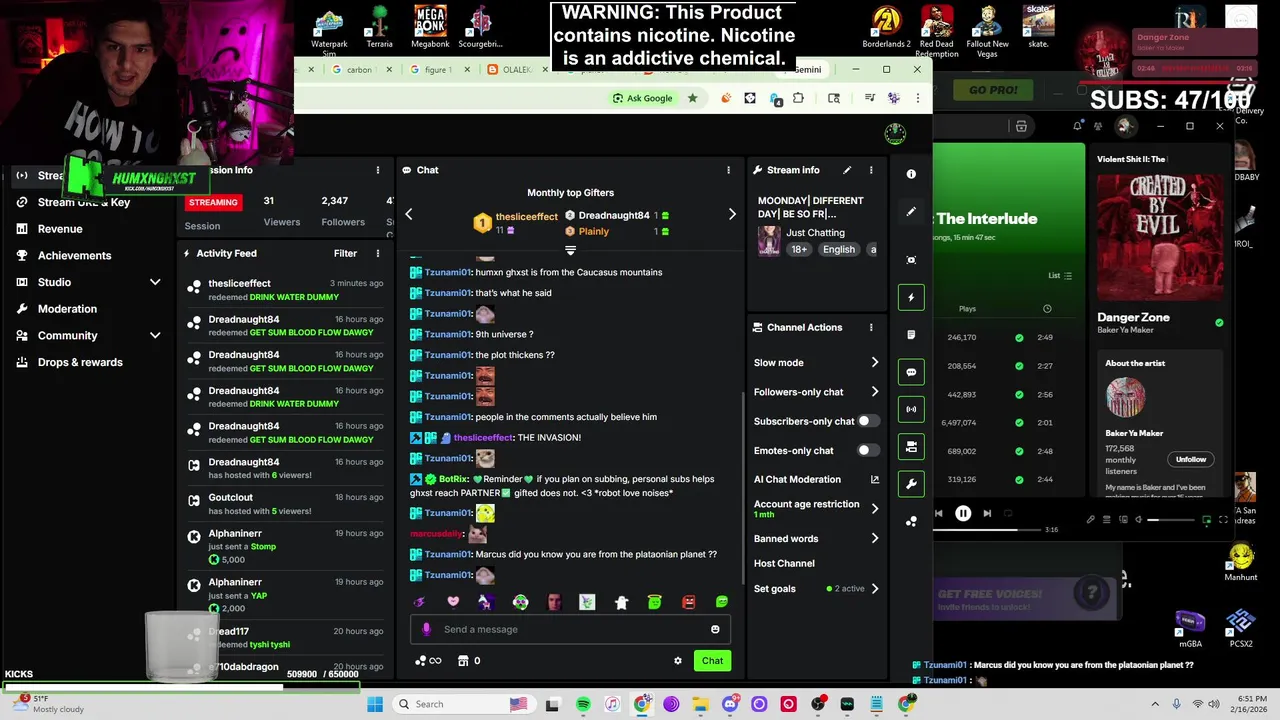Seek on Spotify playback progress bar
The image size is (1280, 720).
point(988,529)
